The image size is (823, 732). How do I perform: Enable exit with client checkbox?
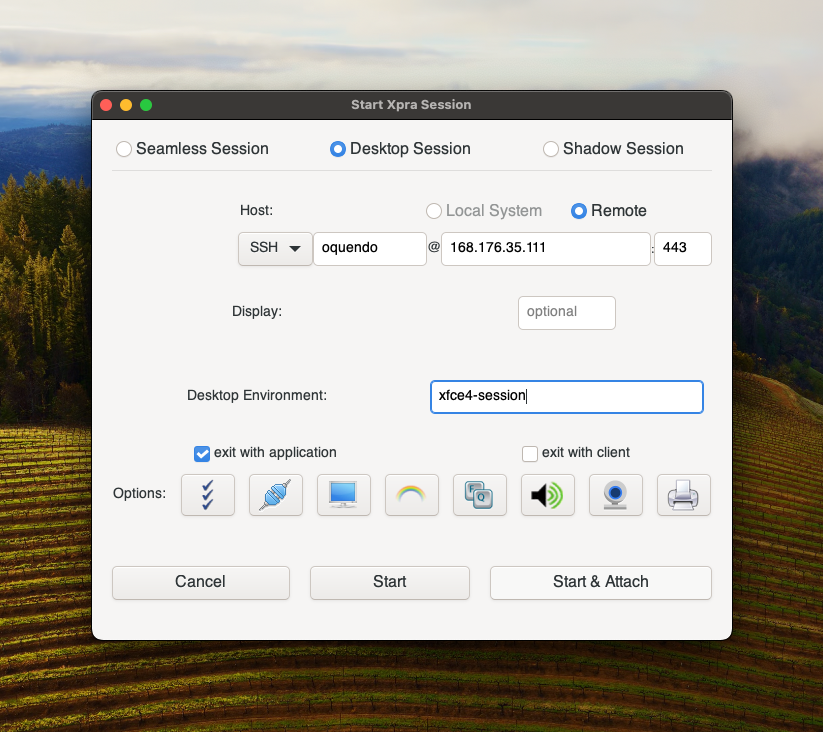(530, 453)
